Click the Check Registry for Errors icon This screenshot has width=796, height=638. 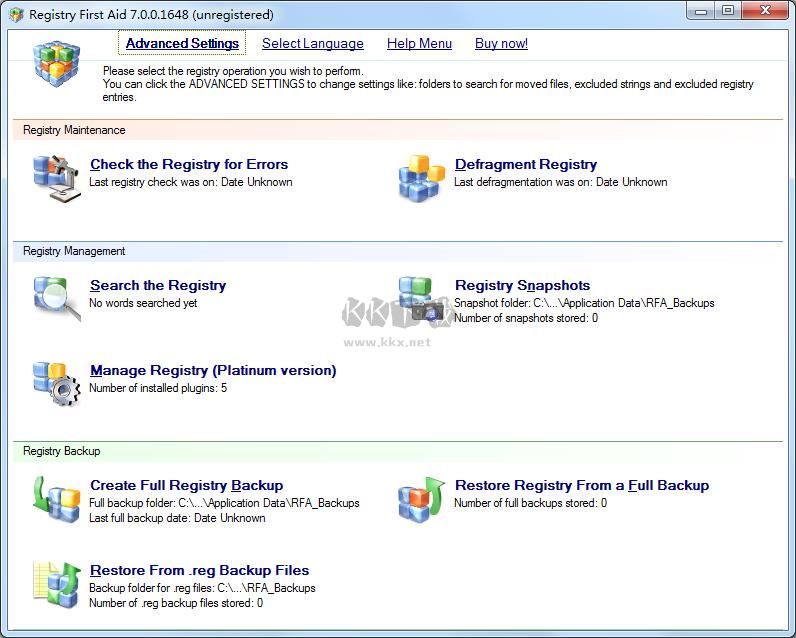(56, 178)
